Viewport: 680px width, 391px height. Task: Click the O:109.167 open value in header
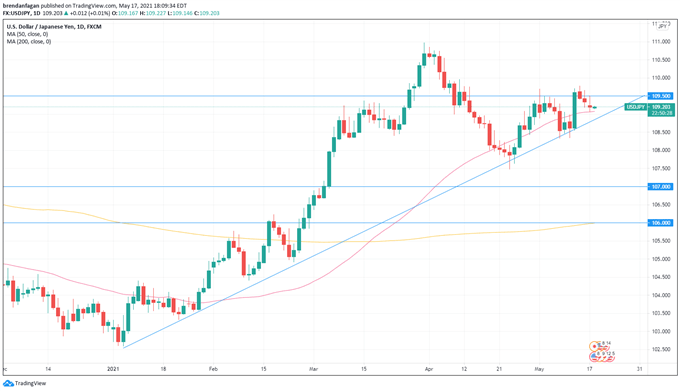pos(125,13)
